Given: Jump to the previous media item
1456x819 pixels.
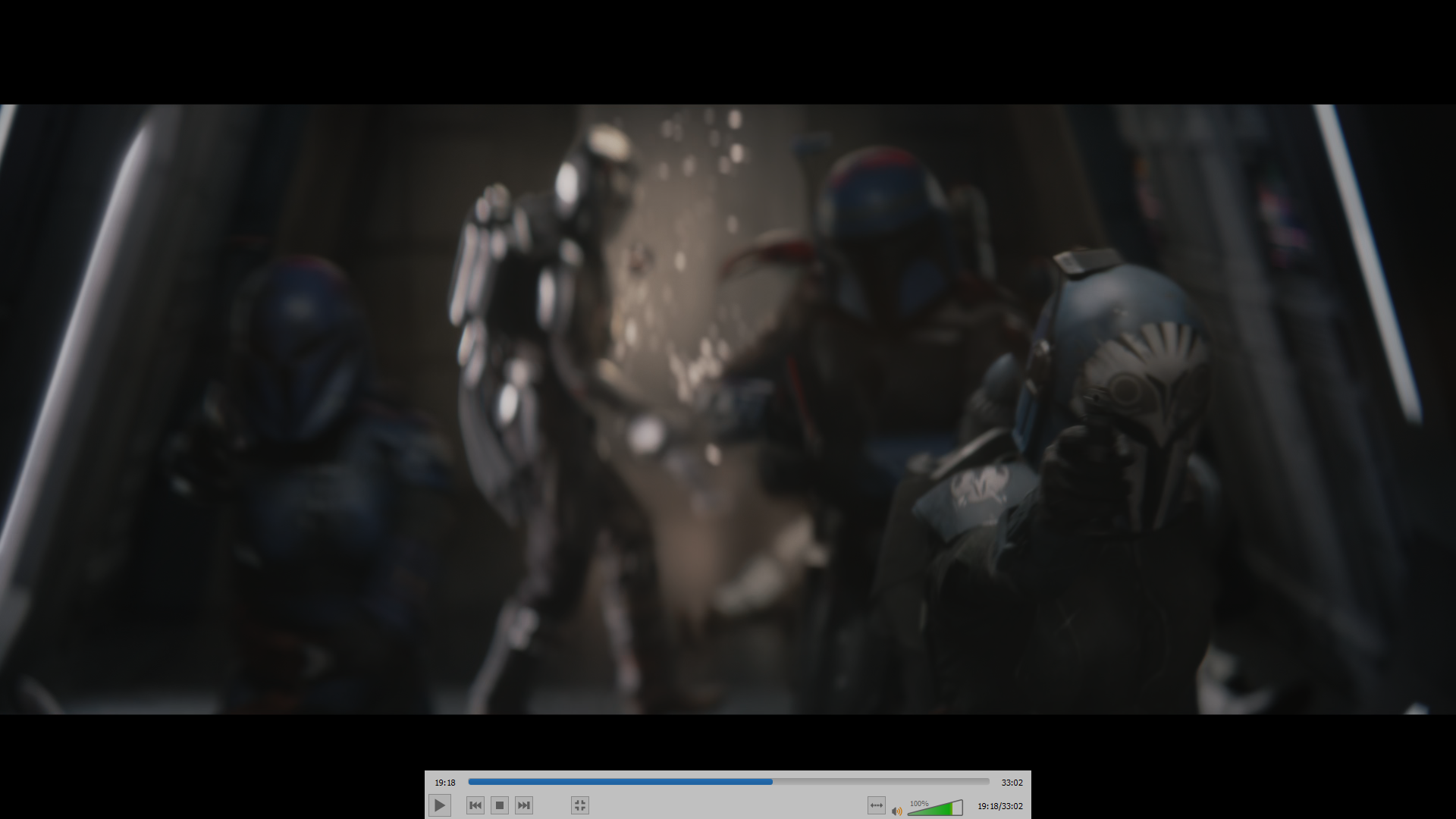Looking at the screenshot, I should tap(475, 805).
